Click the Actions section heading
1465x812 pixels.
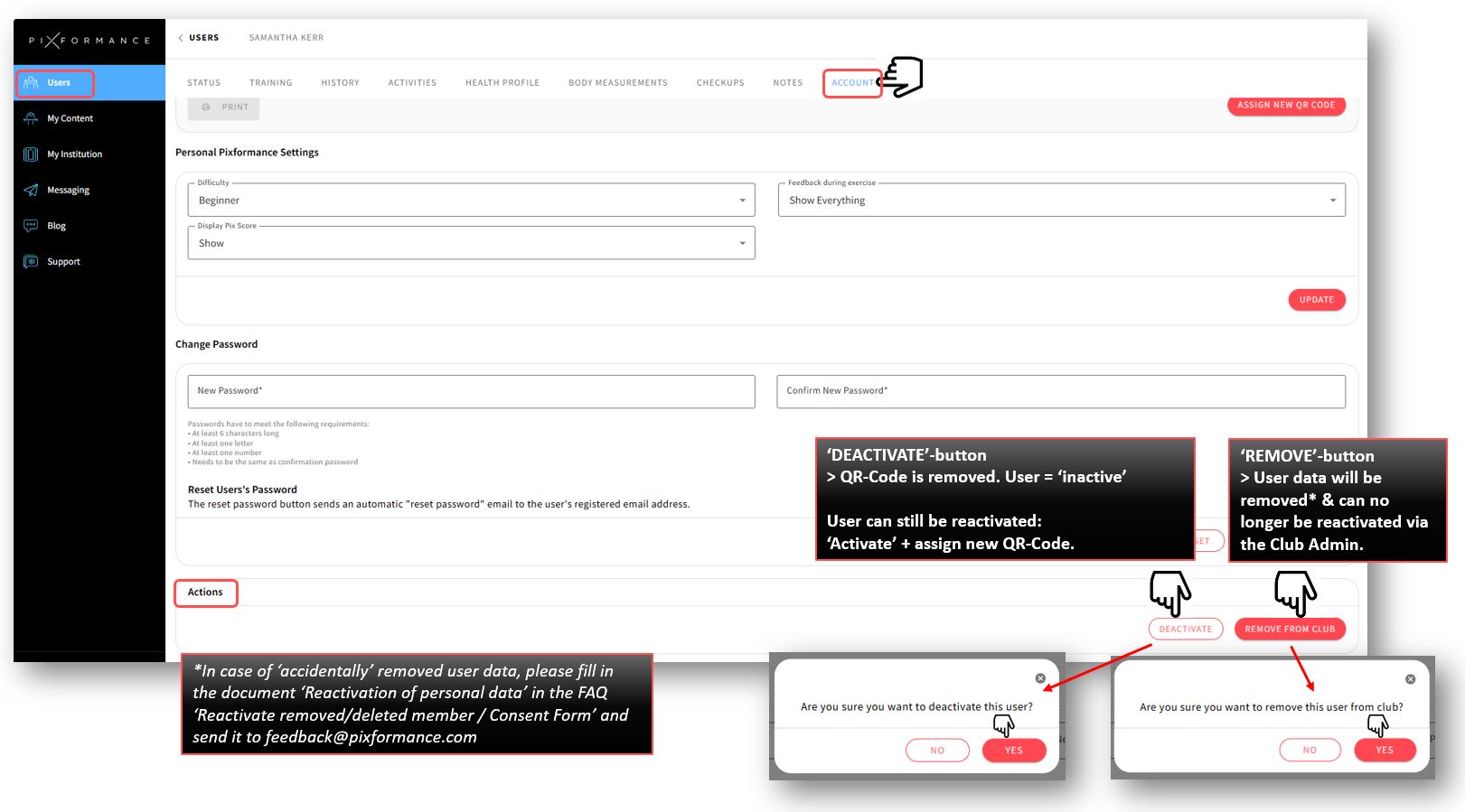205,593
